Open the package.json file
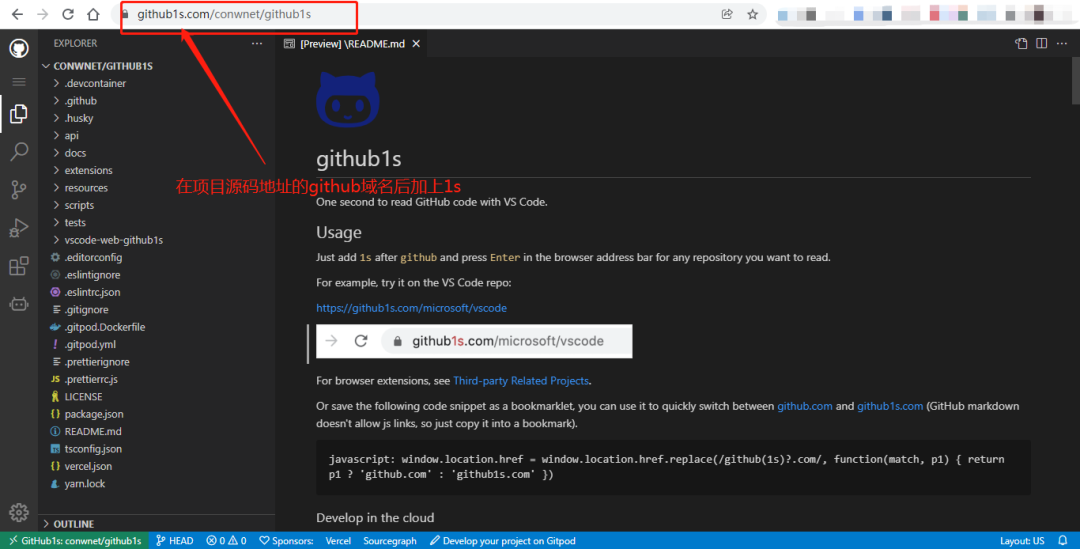Screen dimensions: 1080x549 pos(158,414)
